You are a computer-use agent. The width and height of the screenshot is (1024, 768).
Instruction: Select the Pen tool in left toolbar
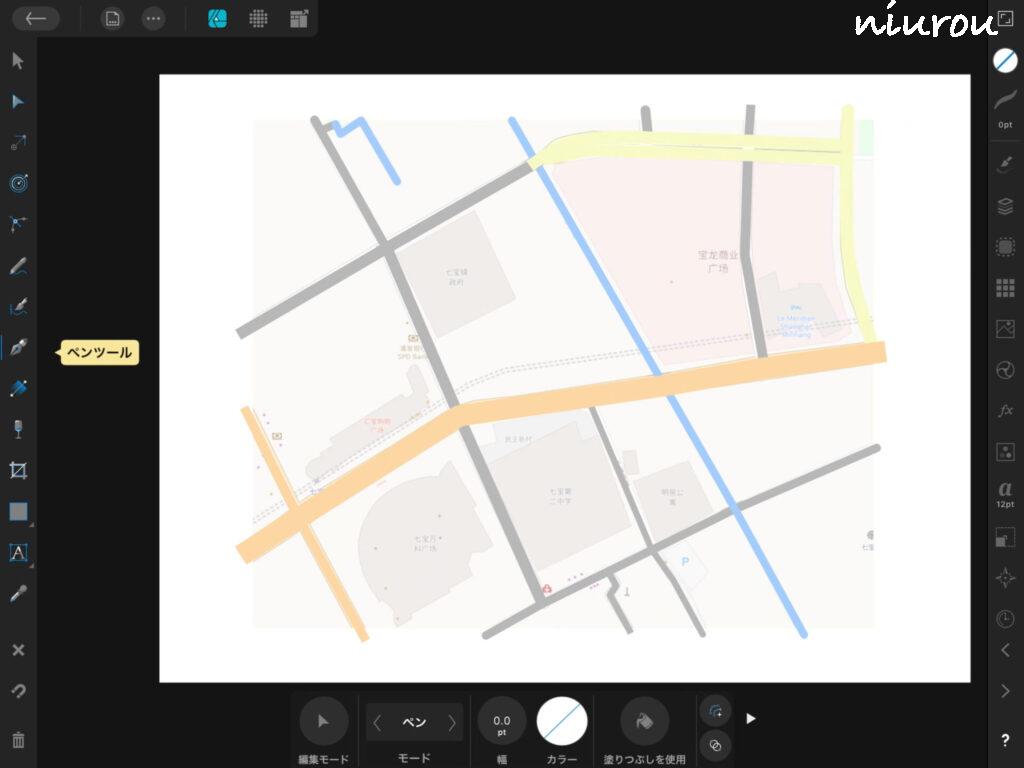point(18,348)
